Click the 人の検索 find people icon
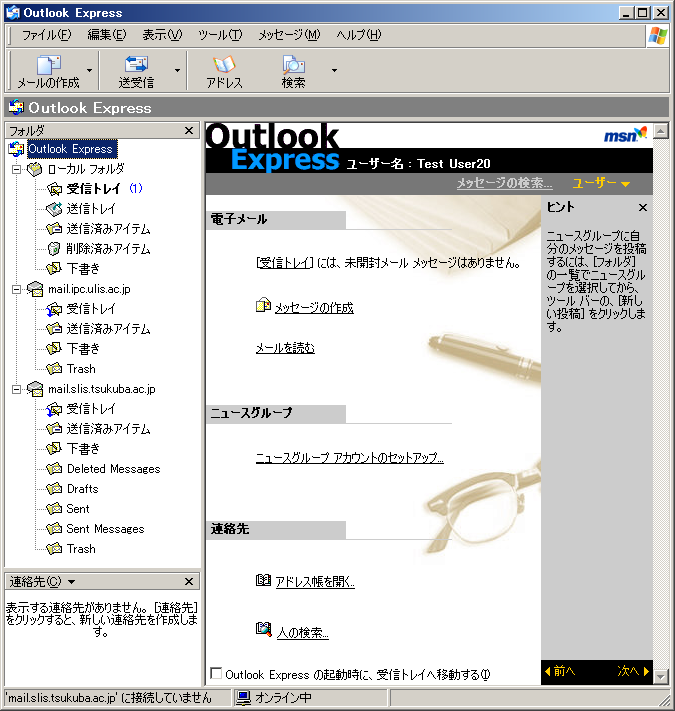 click(263, 629)
